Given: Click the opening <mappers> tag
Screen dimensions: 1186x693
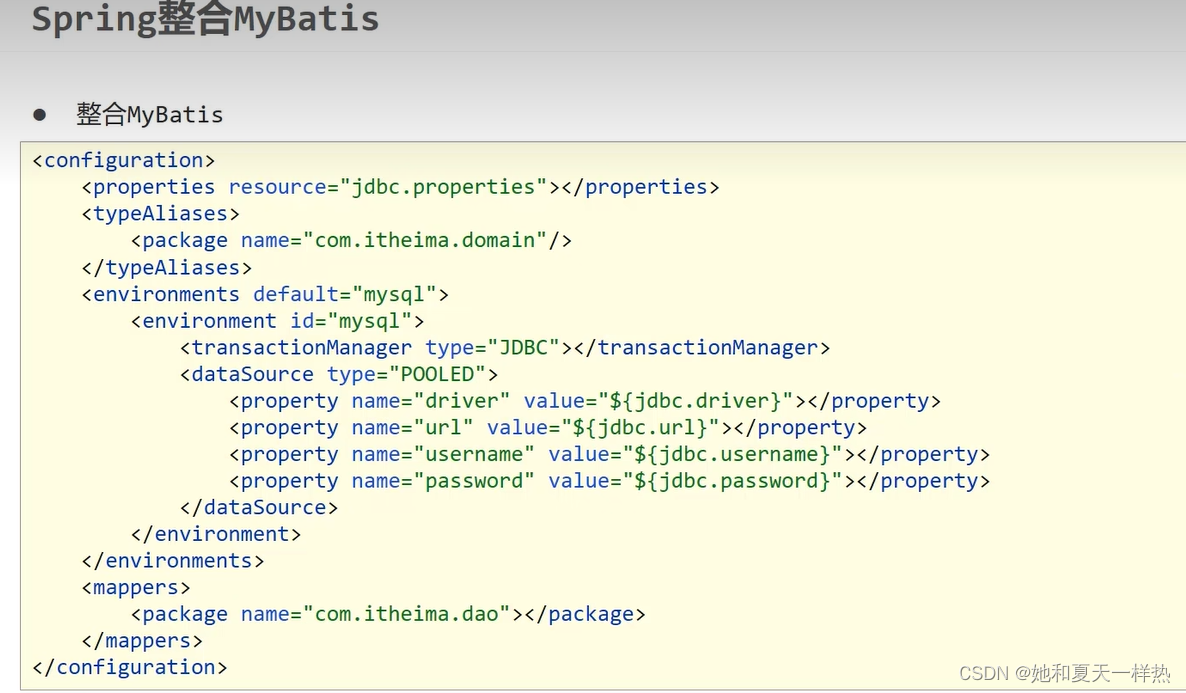Looking at the screenshot, I should click(136, 588).
